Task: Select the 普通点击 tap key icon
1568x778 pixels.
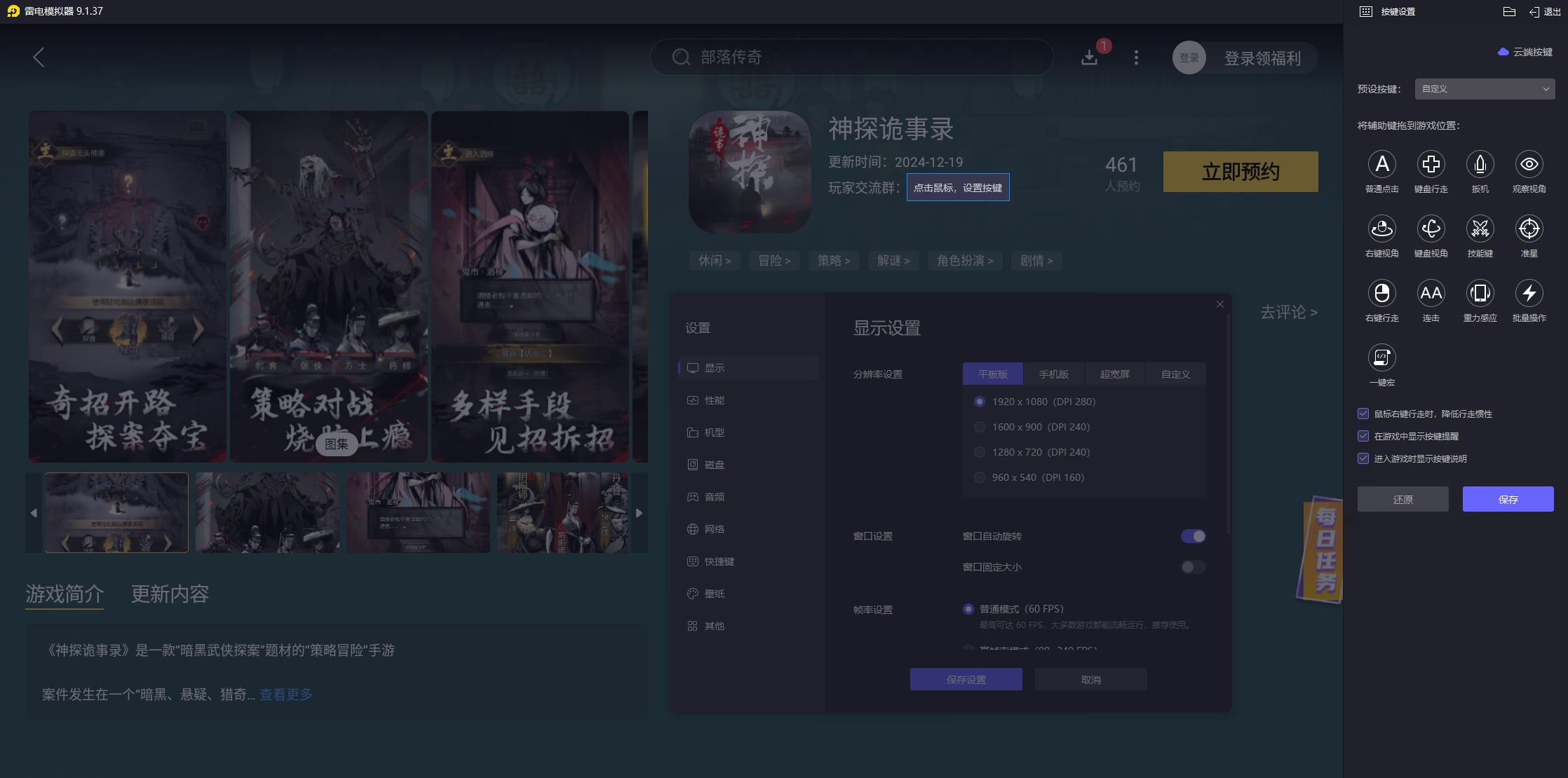Action: point(1381,164)
